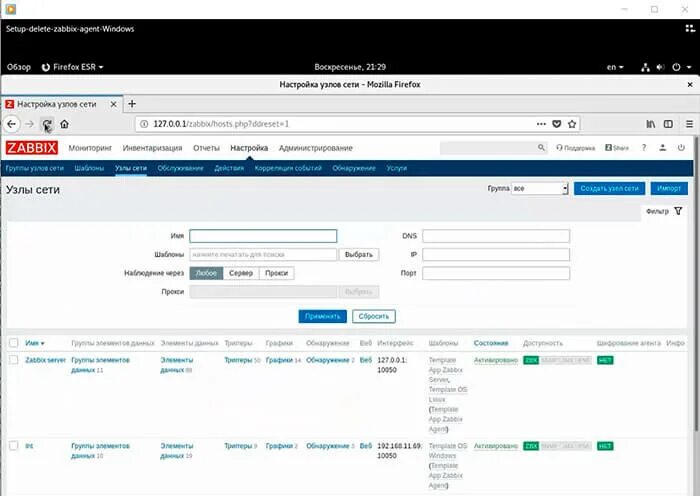Click the logout power icon in Zabbix
Image resolution: width=700 pixels, height=496 pixels.
point(681,147)
